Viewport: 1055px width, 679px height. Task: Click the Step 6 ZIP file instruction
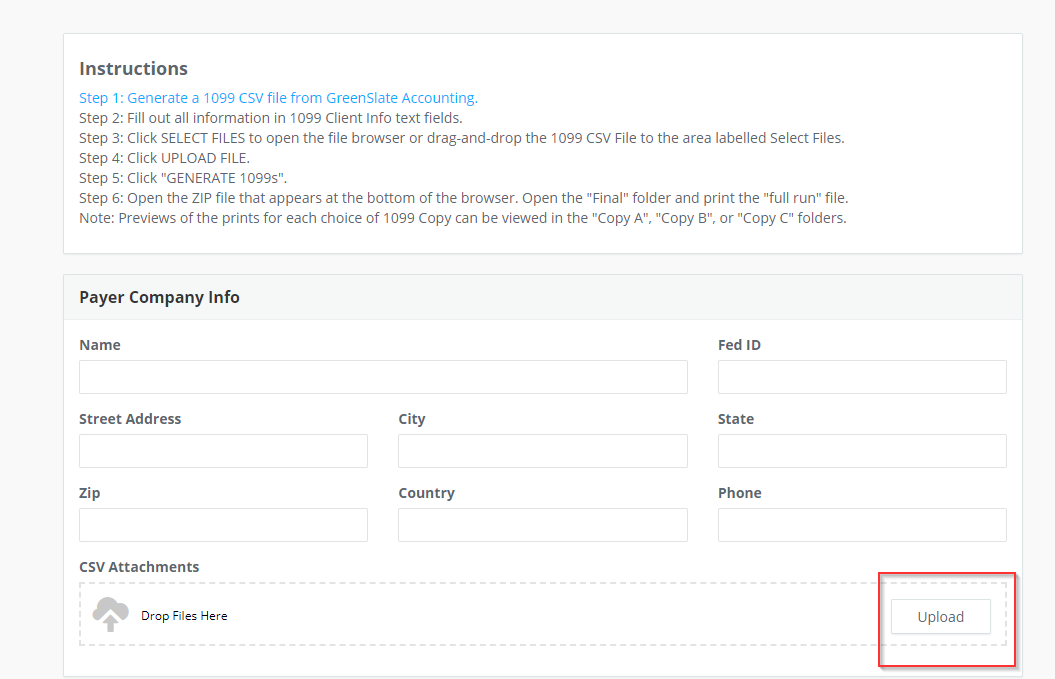point(464,199)
